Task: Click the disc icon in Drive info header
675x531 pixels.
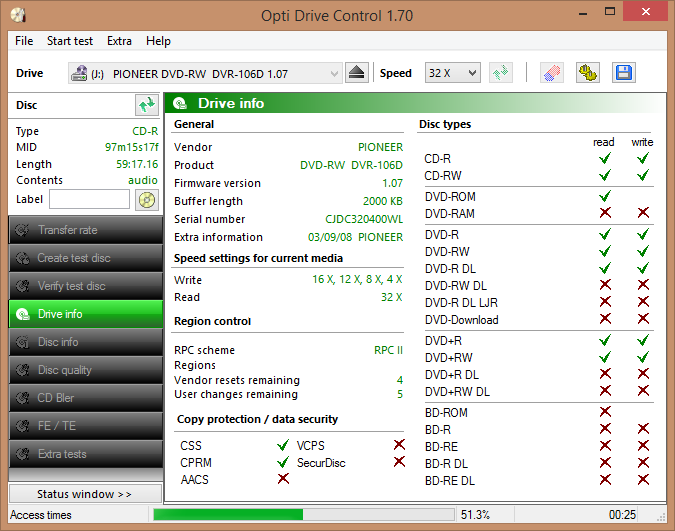Action: click(180, 103)
